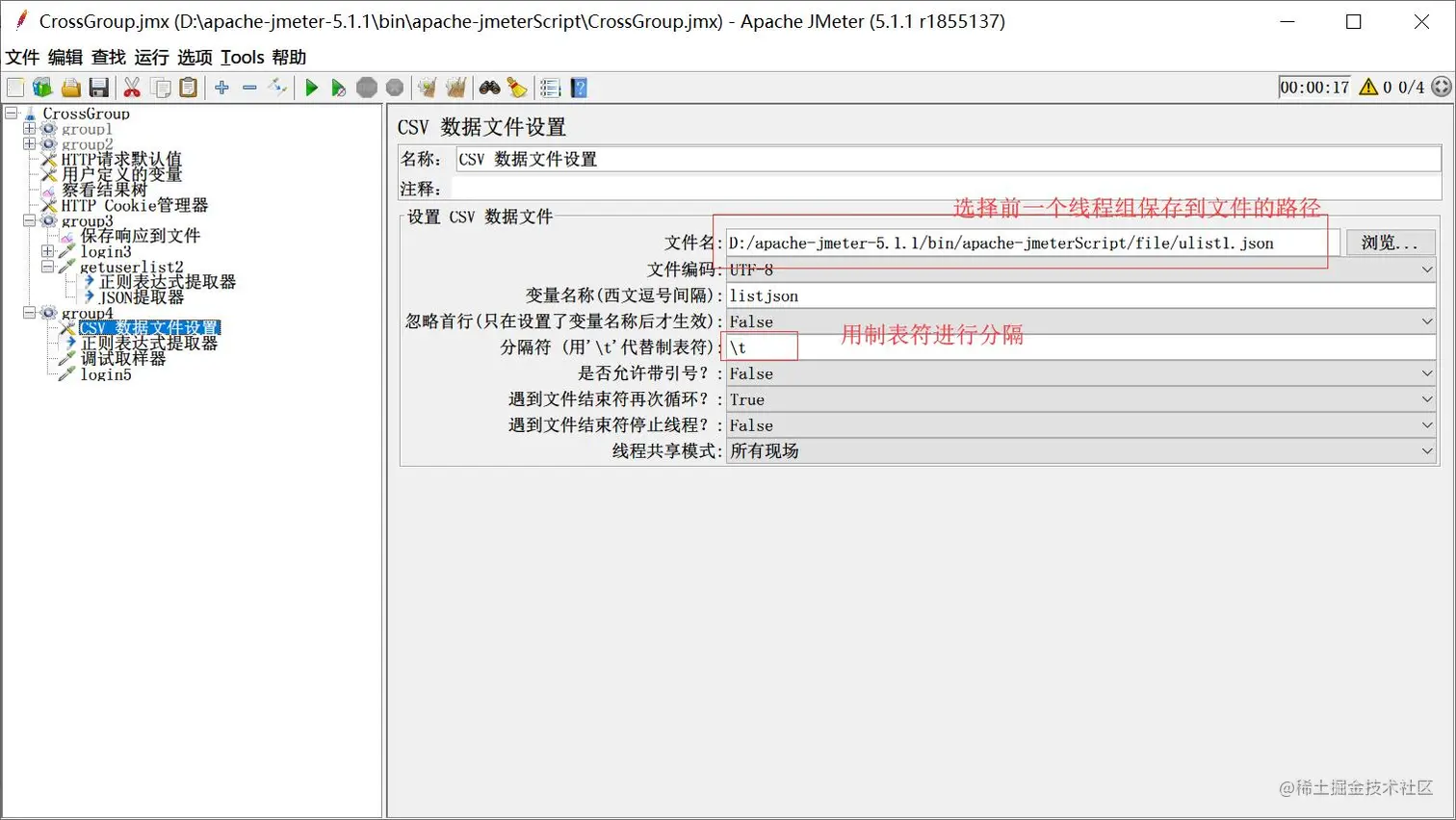The image size is (1456, 820).
Task: Save the test plan with disk icon
Action: (100, 87)
